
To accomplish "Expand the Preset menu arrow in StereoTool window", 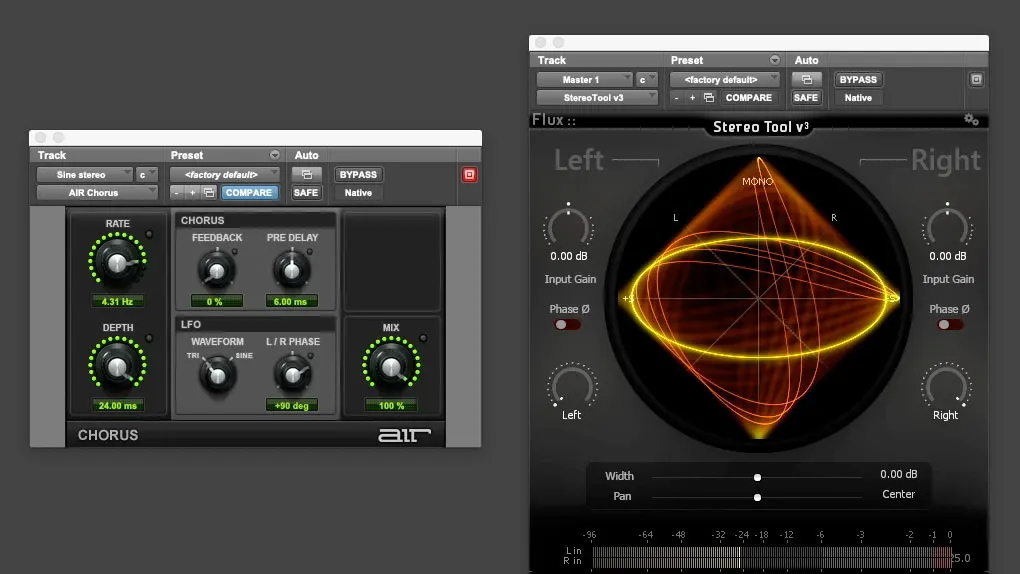I will [x=775, y=60].
